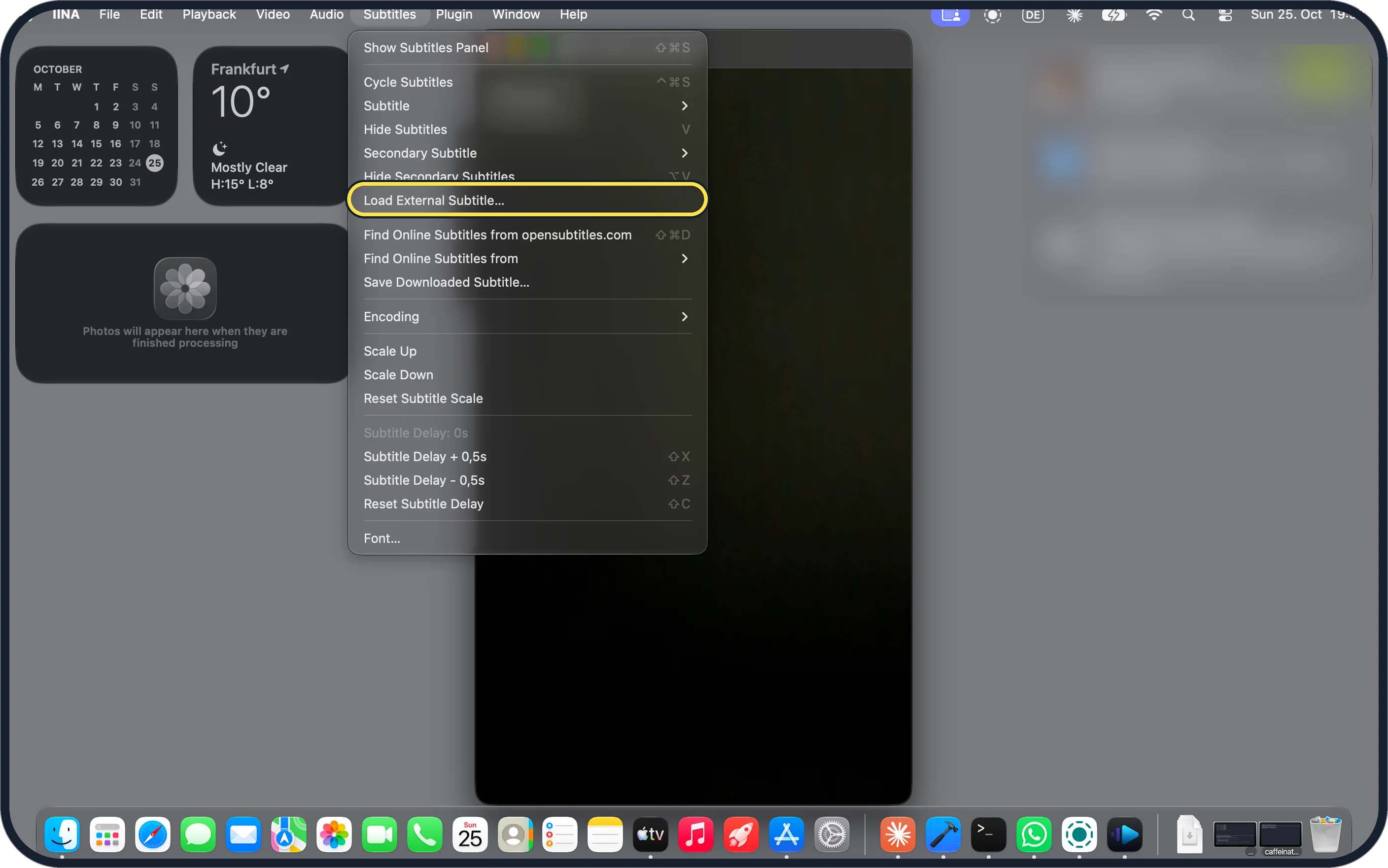The width and height of the screenshot is (1388, 868).
Task: Open Phone app in dock
Action: (425, 834)
